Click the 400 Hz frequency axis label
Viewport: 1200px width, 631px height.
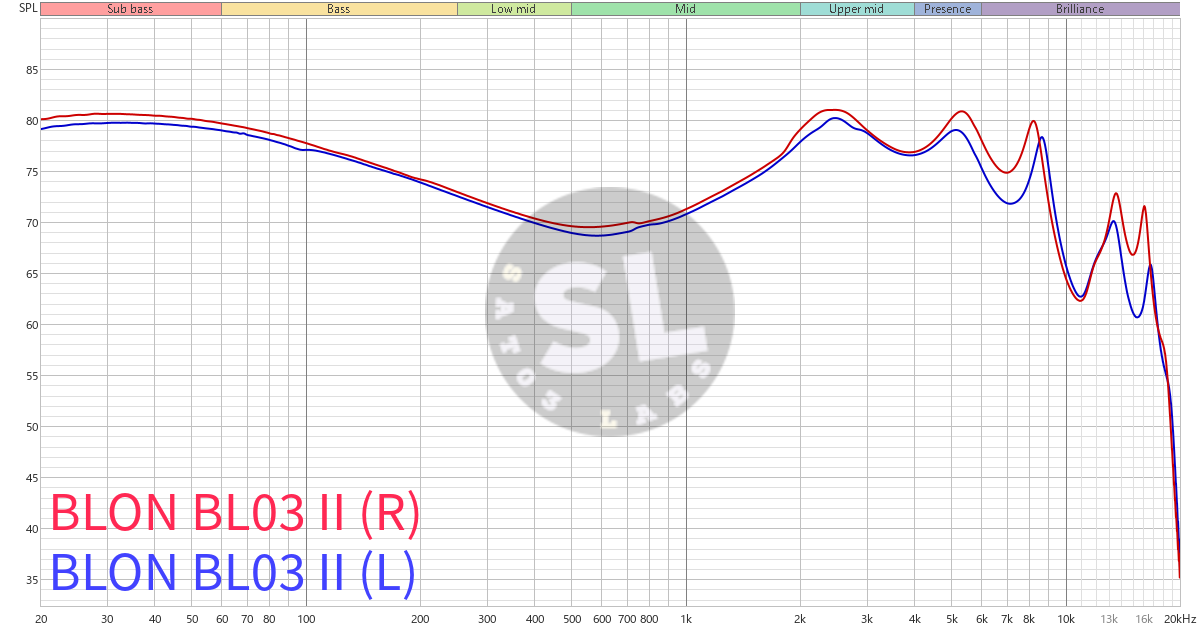click(535, 618)
